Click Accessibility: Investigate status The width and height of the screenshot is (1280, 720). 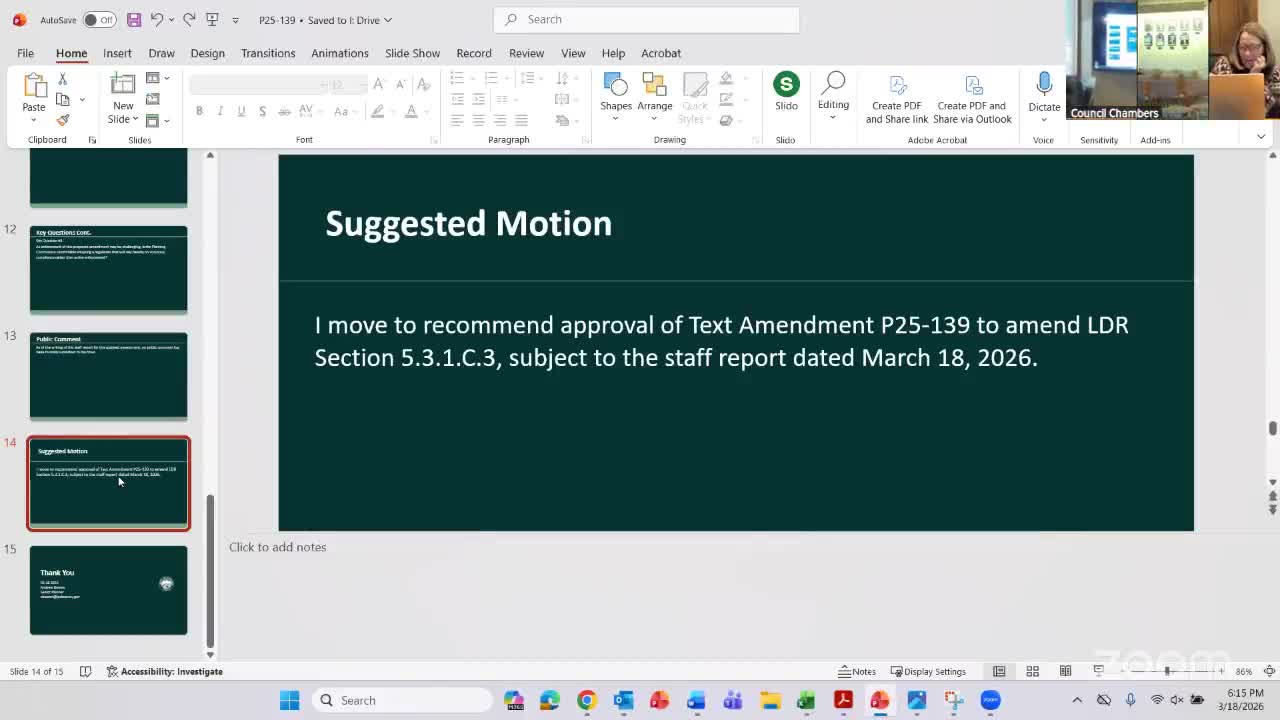coord(165,671)
